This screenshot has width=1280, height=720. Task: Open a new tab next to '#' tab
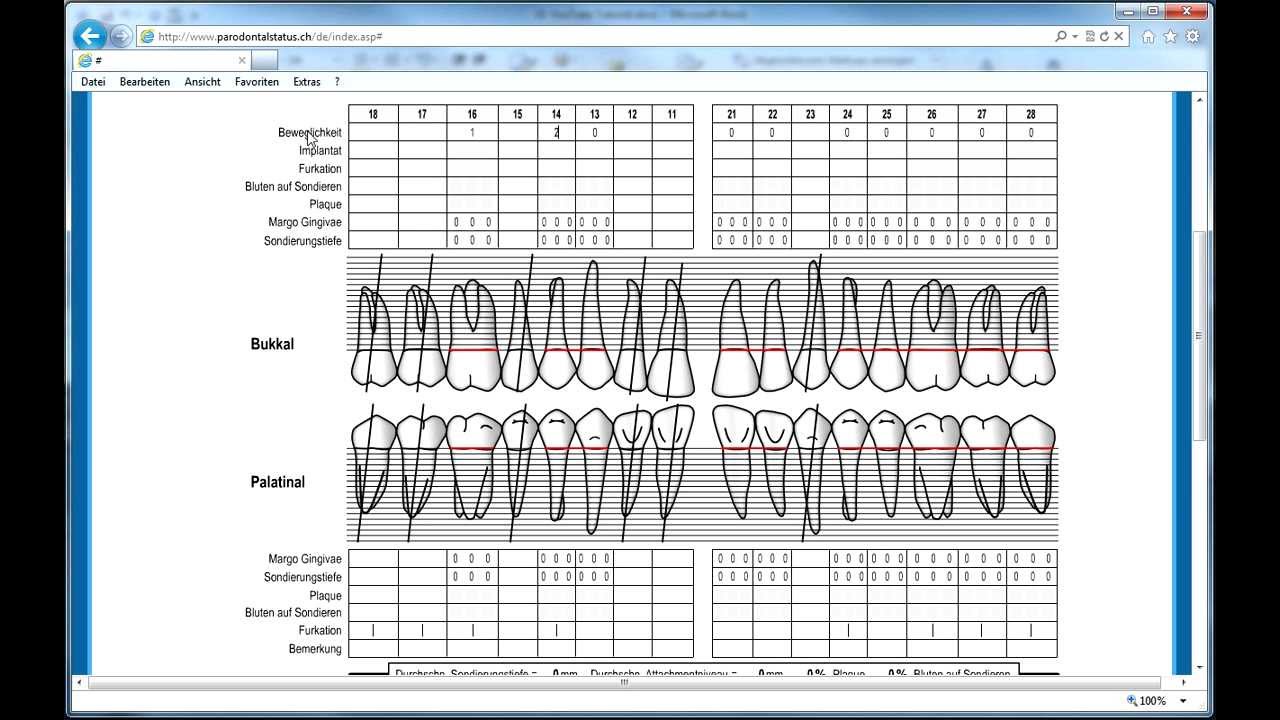[265, 60]
